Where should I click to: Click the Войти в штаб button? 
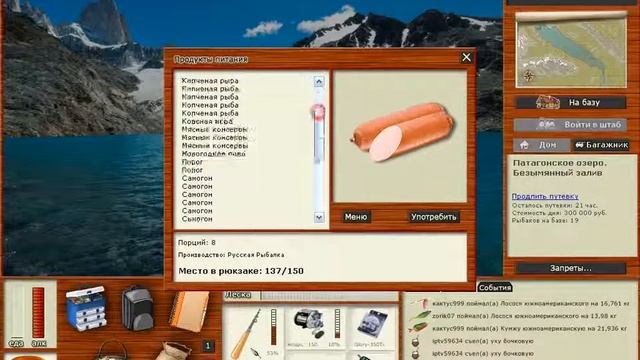[570, 125]
